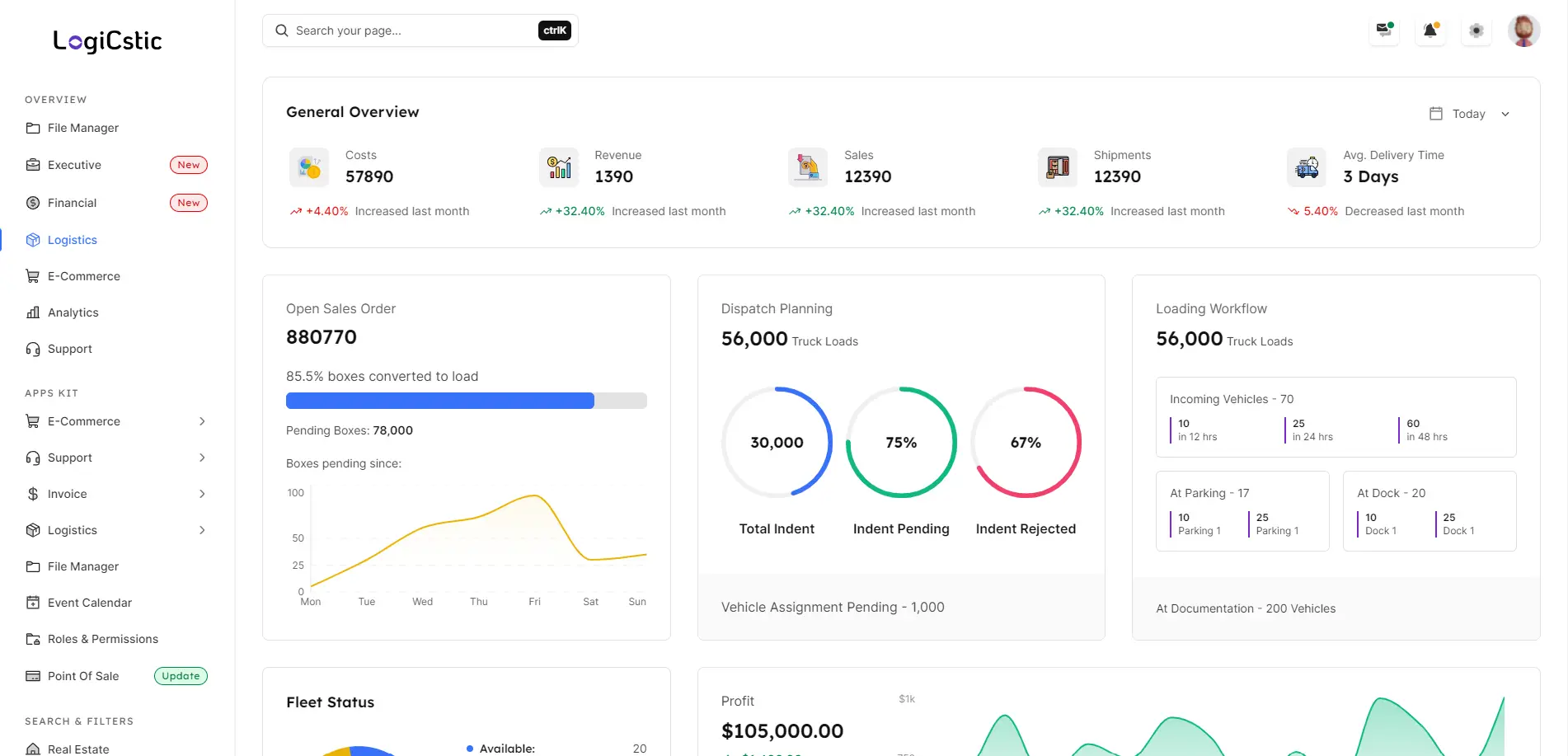Expand the Invoice submenu chevron
The width and height of the screenshot is (1568, 756).
tap(202, 494)
